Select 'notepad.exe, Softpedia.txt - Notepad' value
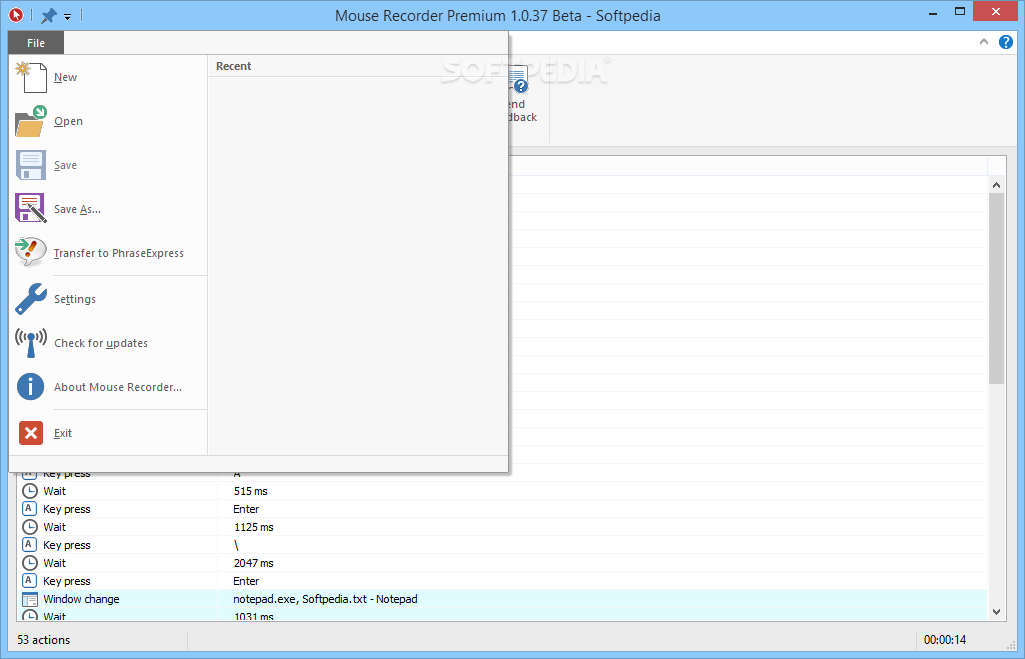 [x=325, y=599]
